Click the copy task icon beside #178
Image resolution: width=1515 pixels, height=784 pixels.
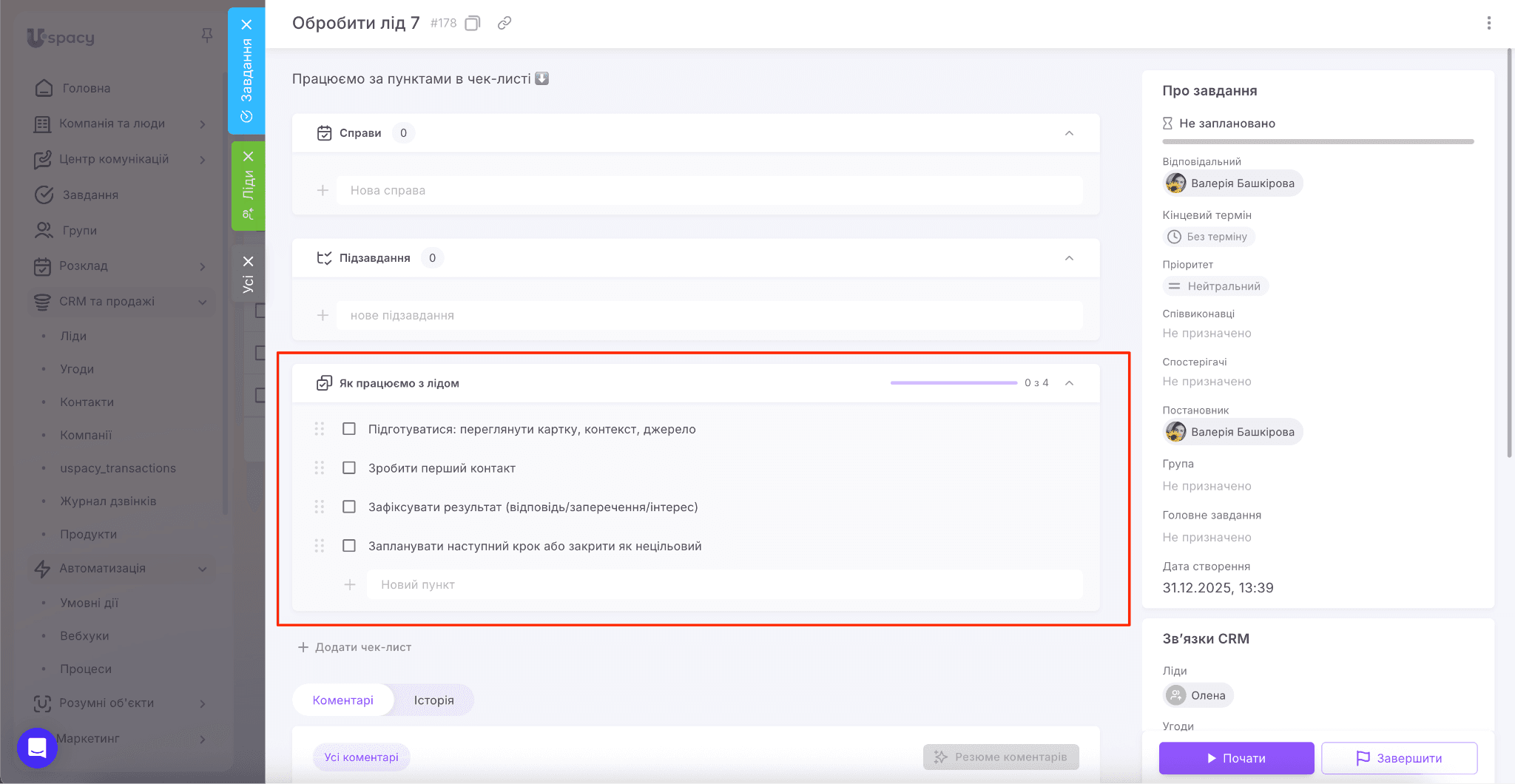[x=473, y=24]
